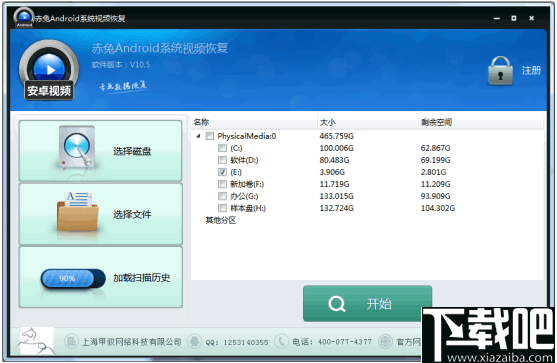Check the PhysicalMedia:0 checkbox

tap(210, 136)
